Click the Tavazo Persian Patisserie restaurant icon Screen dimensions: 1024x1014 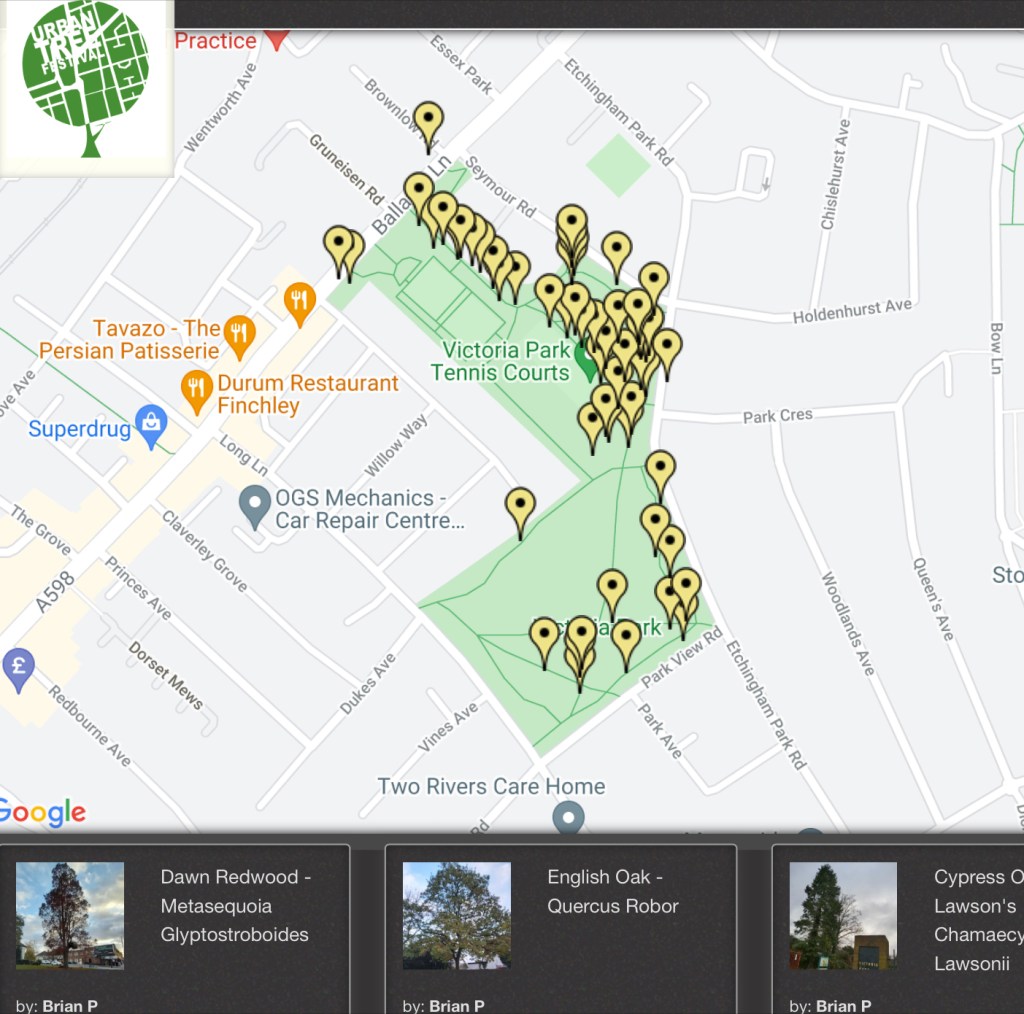[238, 335]
